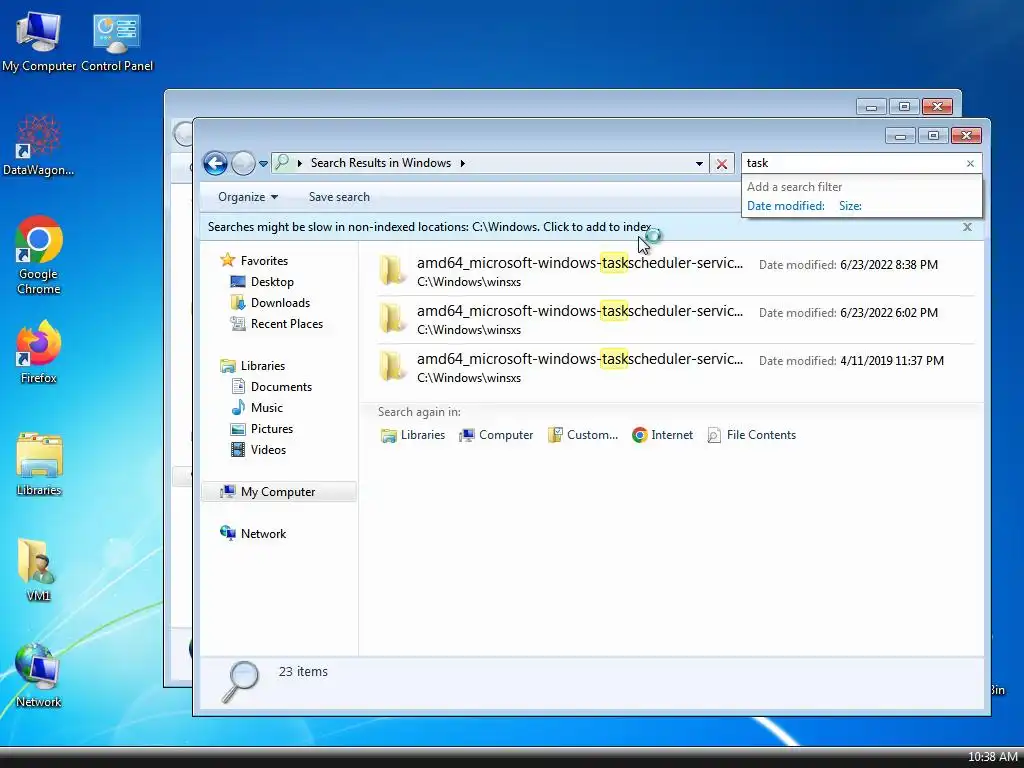The image size is (1024, 768).
Task: Open the Libraries desktop icon
Action: [x=39, y=464]
